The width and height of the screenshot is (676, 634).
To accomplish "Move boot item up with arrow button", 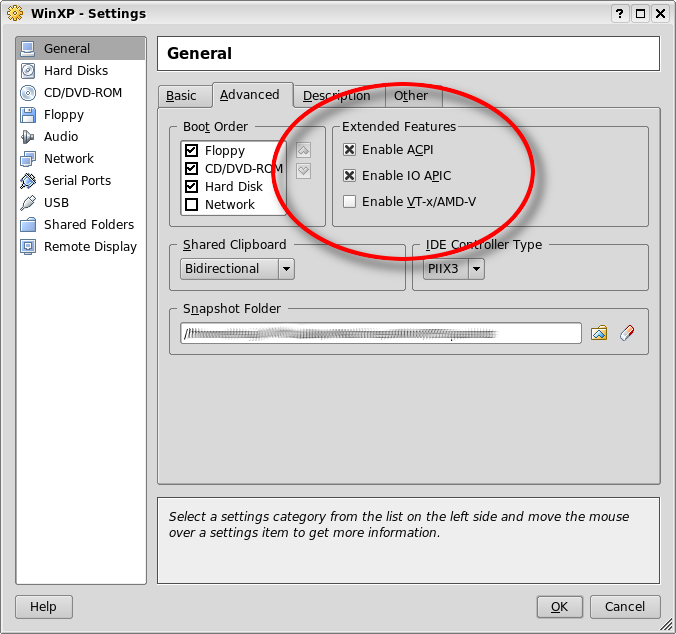I will tap(304, 150).
